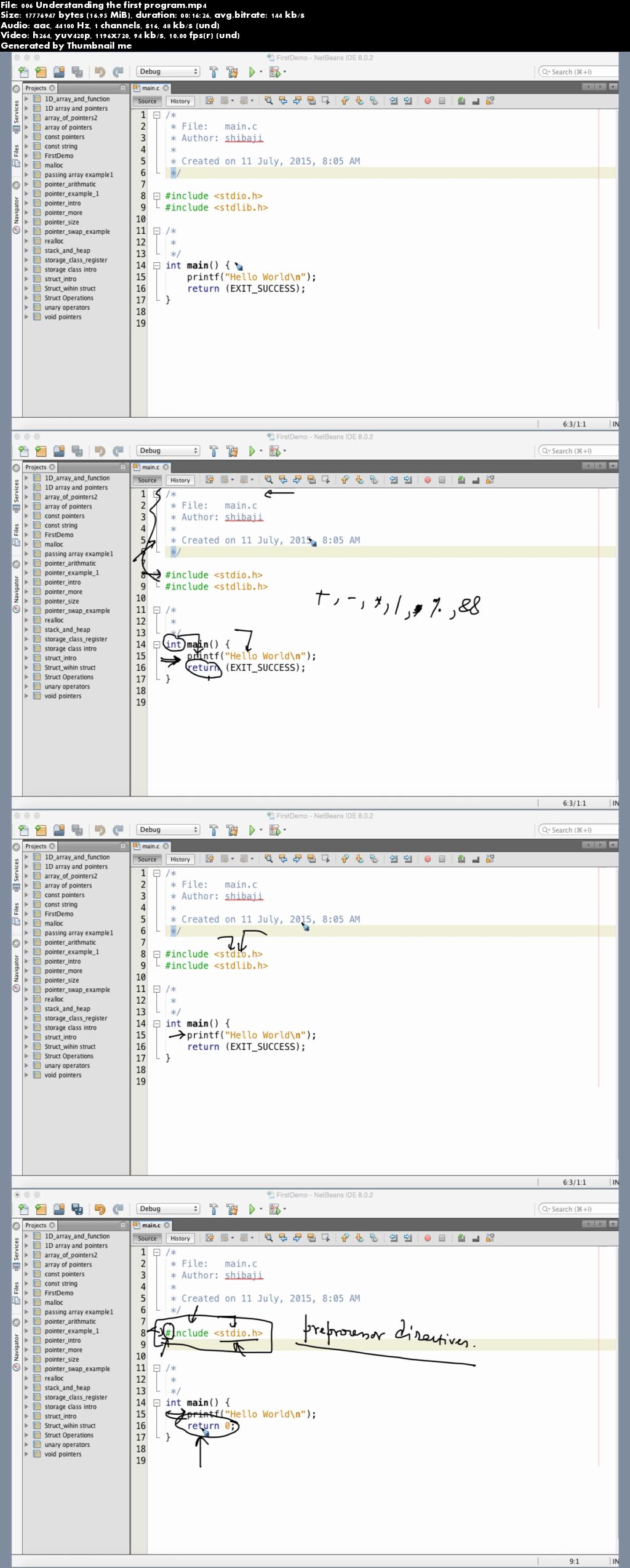Select main.c editor tab in bottom frame
The width and height of the screenshot is (630, 1568).
point(150,1225)
